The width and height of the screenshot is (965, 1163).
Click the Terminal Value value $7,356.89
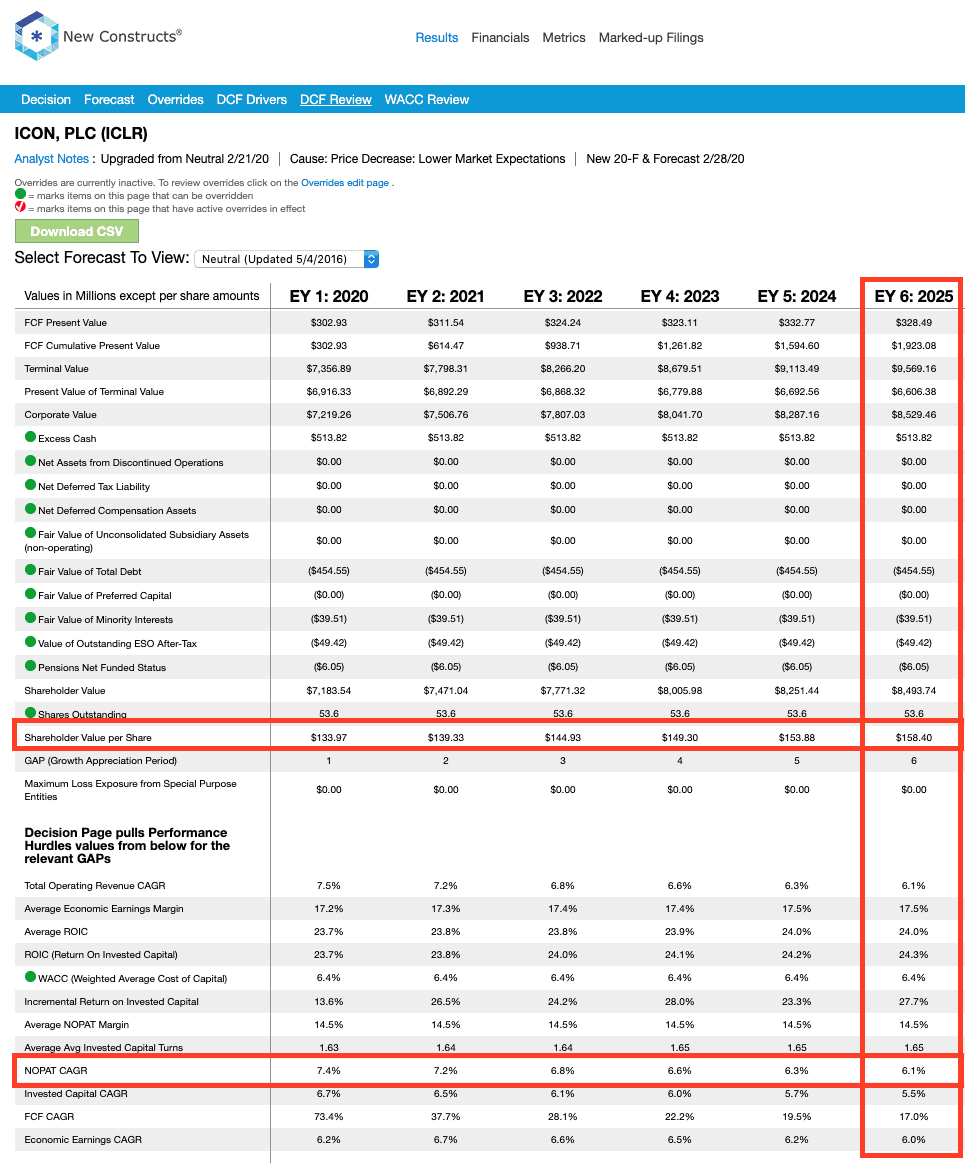[x=329, y=369]
